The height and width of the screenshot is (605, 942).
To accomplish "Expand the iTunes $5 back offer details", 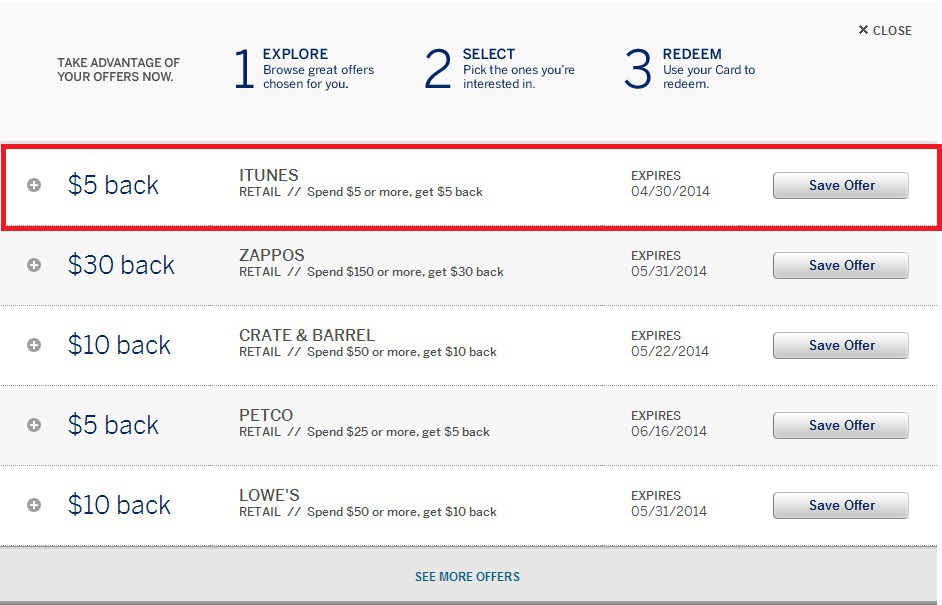I will (x=34, y=185).
